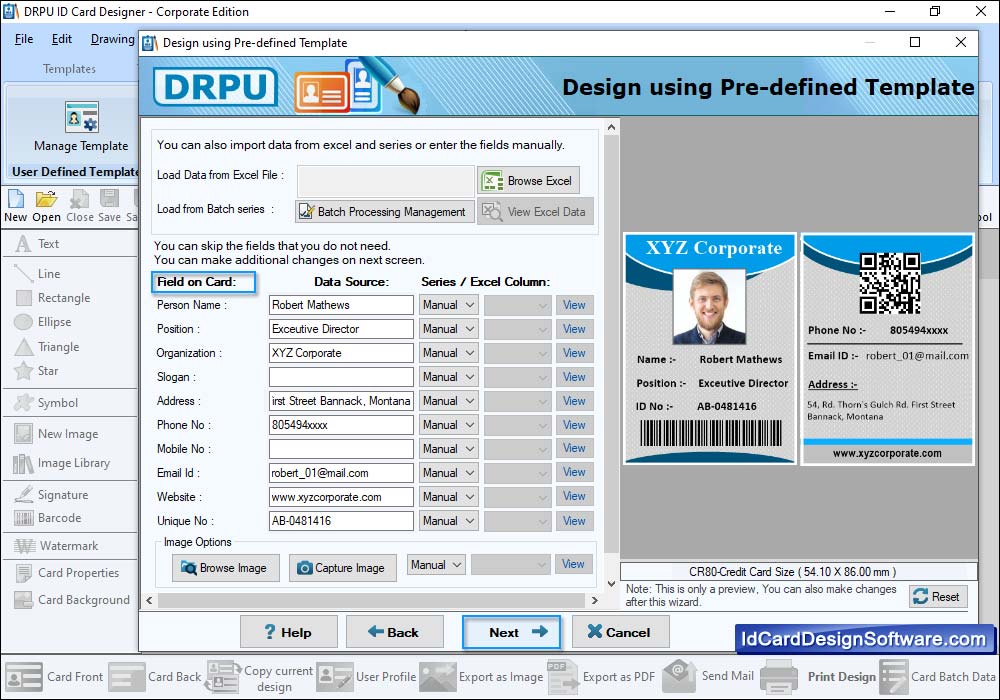Open Email Id Manual dropdown
The width and height of the screenshot is (1000, 700).
pyautogui.click(x=448, y=473)
